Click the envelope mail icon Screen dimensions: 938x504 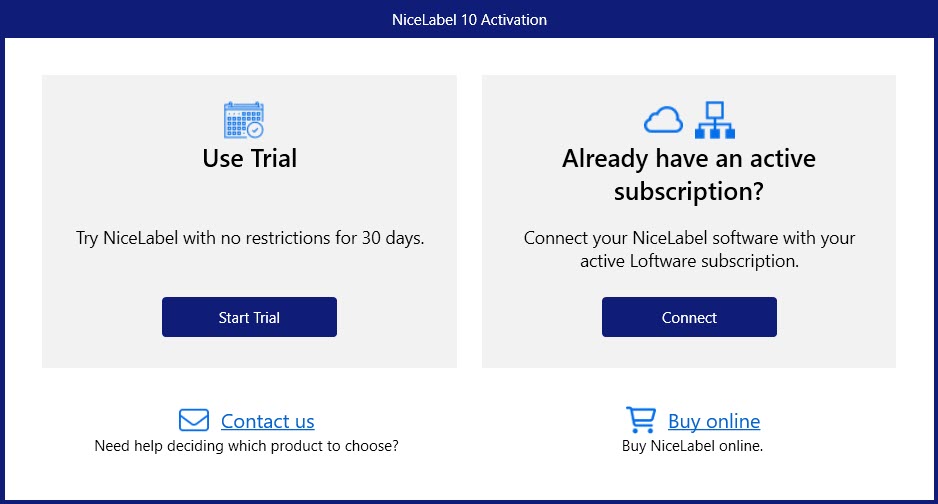pos(194,420)
